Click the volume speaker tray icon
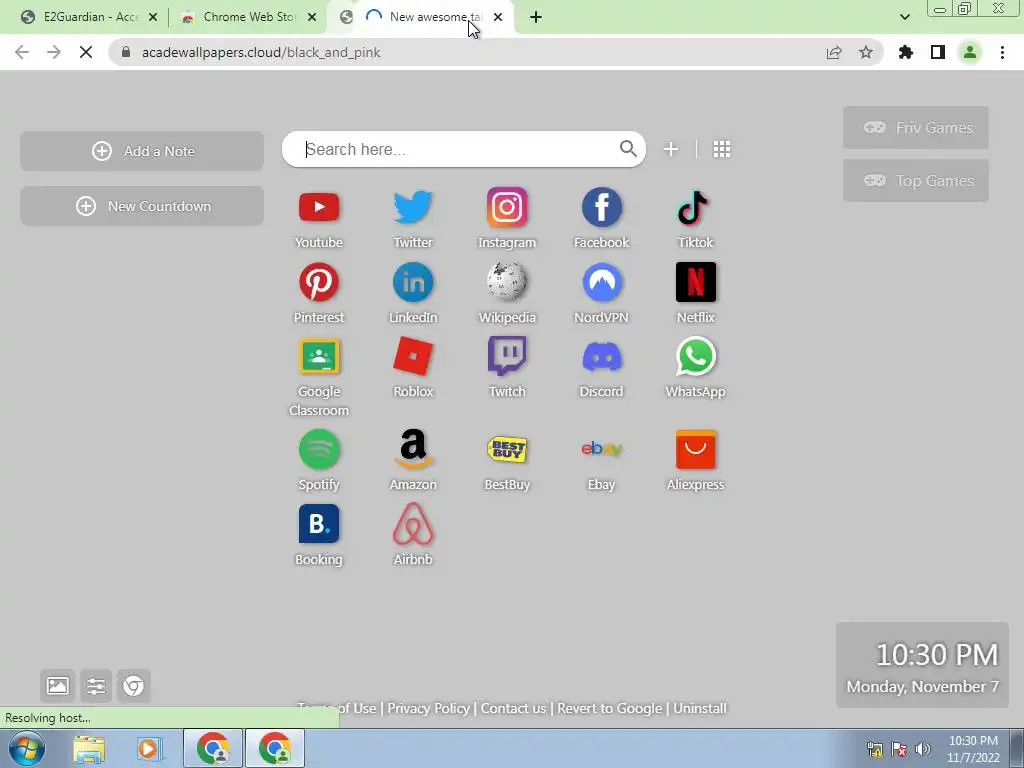1024x768 pixels. pos(923,748)
